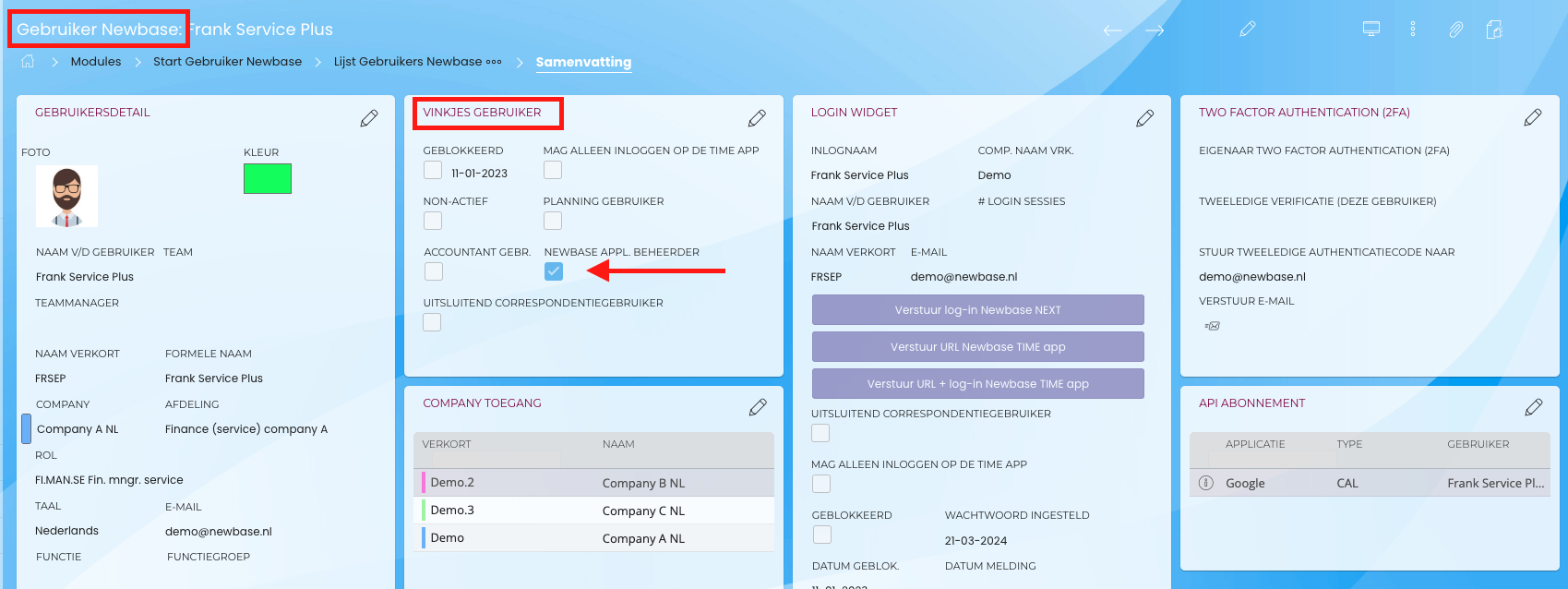Click the 11-01-2023 blocked date
The width and height of the screenshot is (1568, 589).
(480, 174)
